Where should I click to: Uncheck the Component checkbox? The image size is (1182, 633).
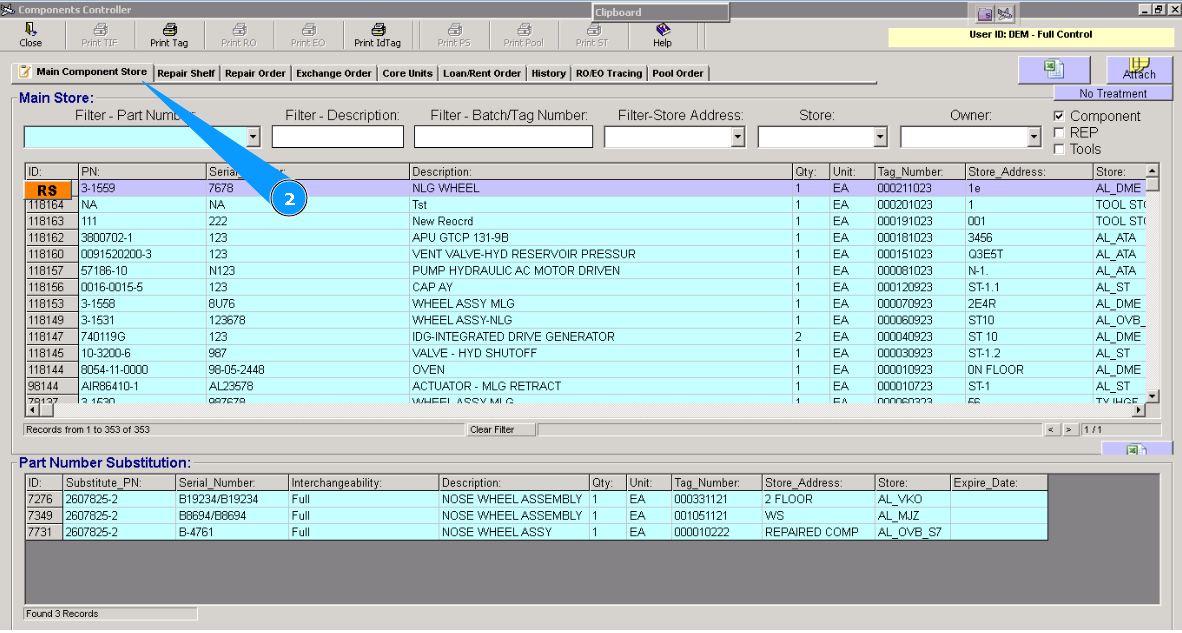click(1060, 116)
